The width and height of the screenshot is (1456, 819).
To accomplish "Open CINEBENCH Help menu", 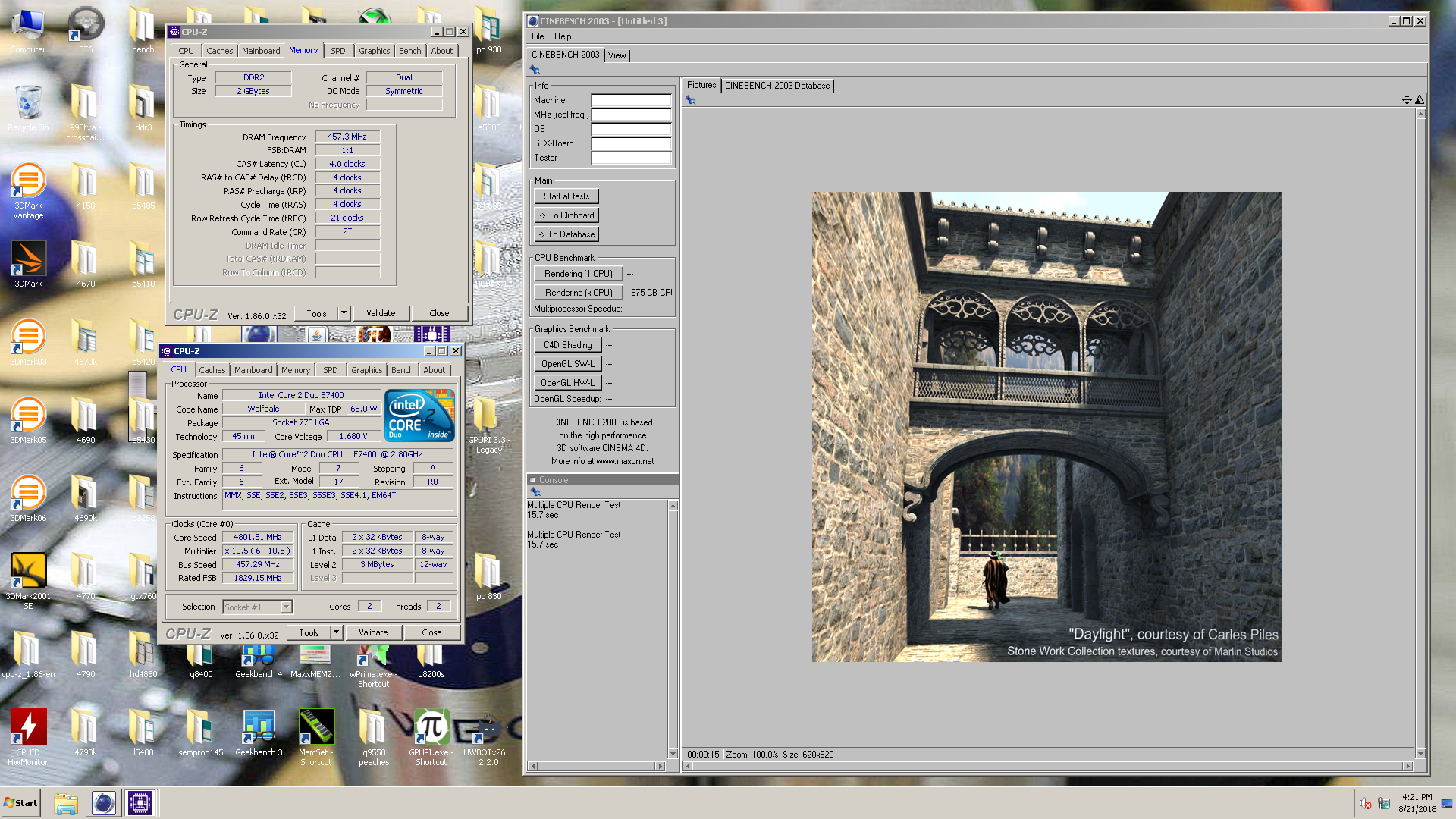I will click(x=563, y=36).
